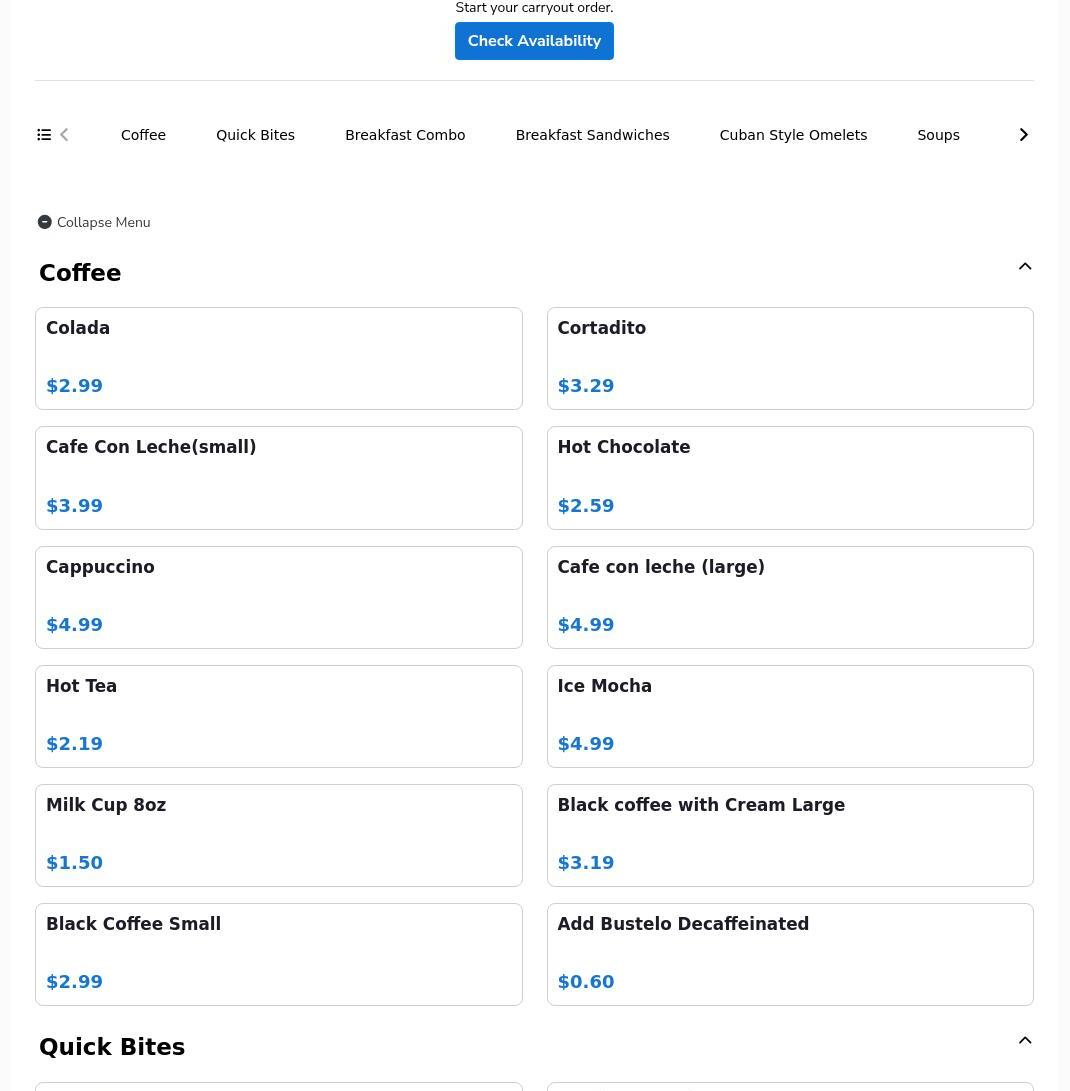
Task: Collapse the Quick Bites section chevron
Action: 1024,1041
